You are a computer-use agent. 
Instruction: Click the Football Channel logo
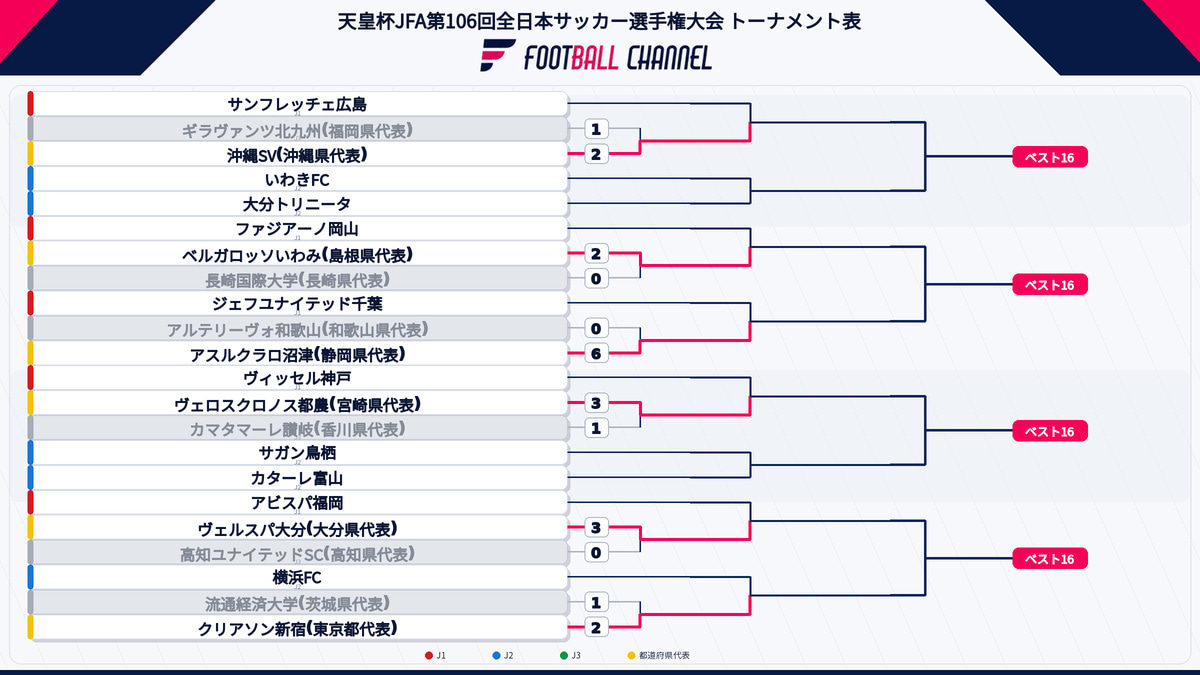point(596,56)
